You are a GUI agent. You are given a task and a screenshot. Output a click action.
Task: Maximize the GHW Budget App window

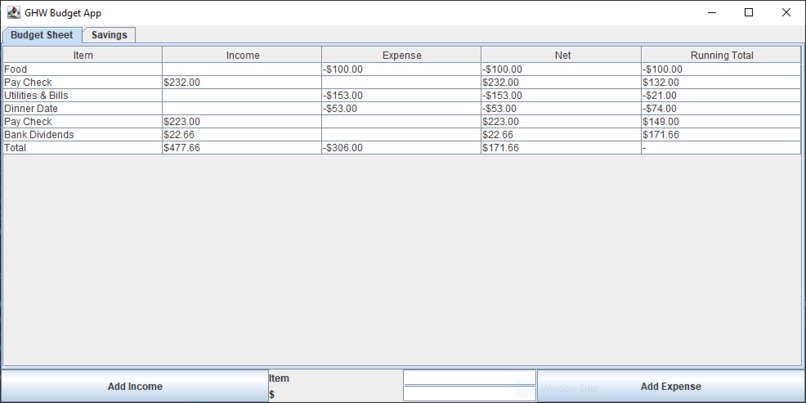(749, 12)
